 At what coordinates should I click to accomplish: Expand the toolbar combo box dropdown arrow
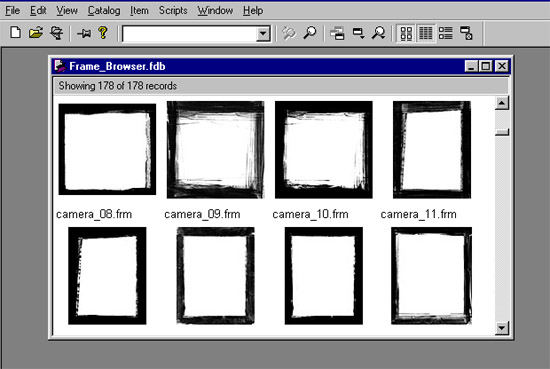263,34
